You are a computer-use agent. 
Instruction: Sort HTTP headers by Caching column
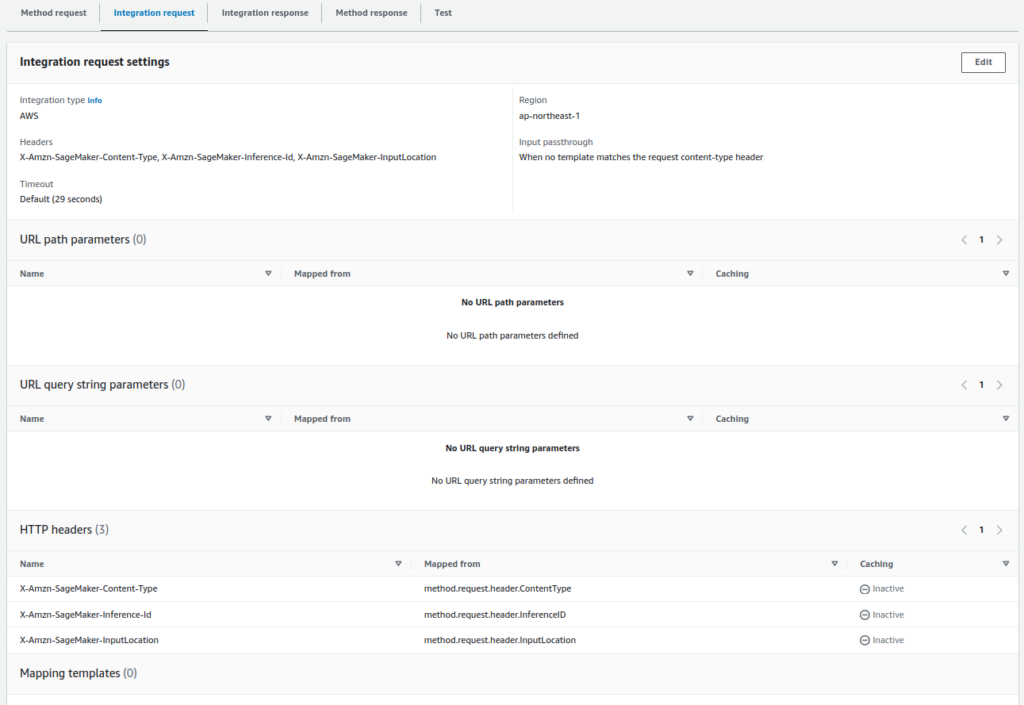point(1005,564)
